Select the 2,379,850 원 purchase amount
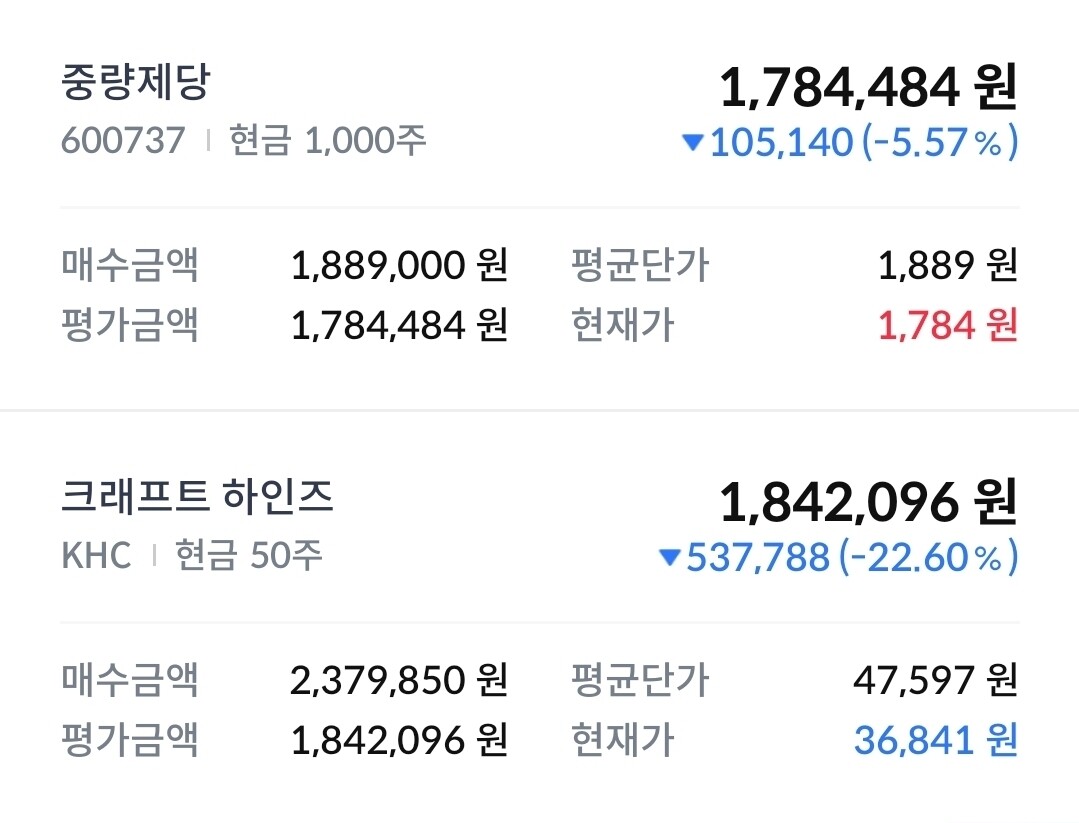Screen dimensions: 1079x823 click(399, 680)
